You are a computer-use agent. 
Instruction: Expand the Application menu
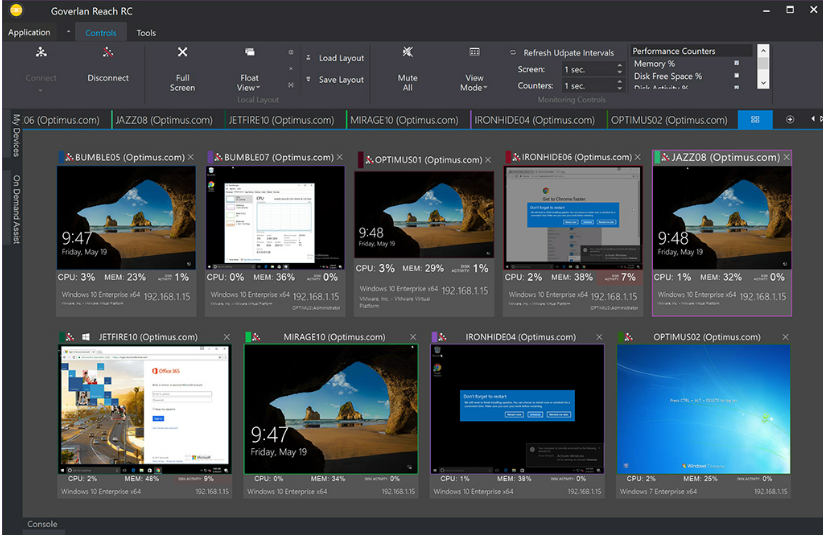click(30, 33)
